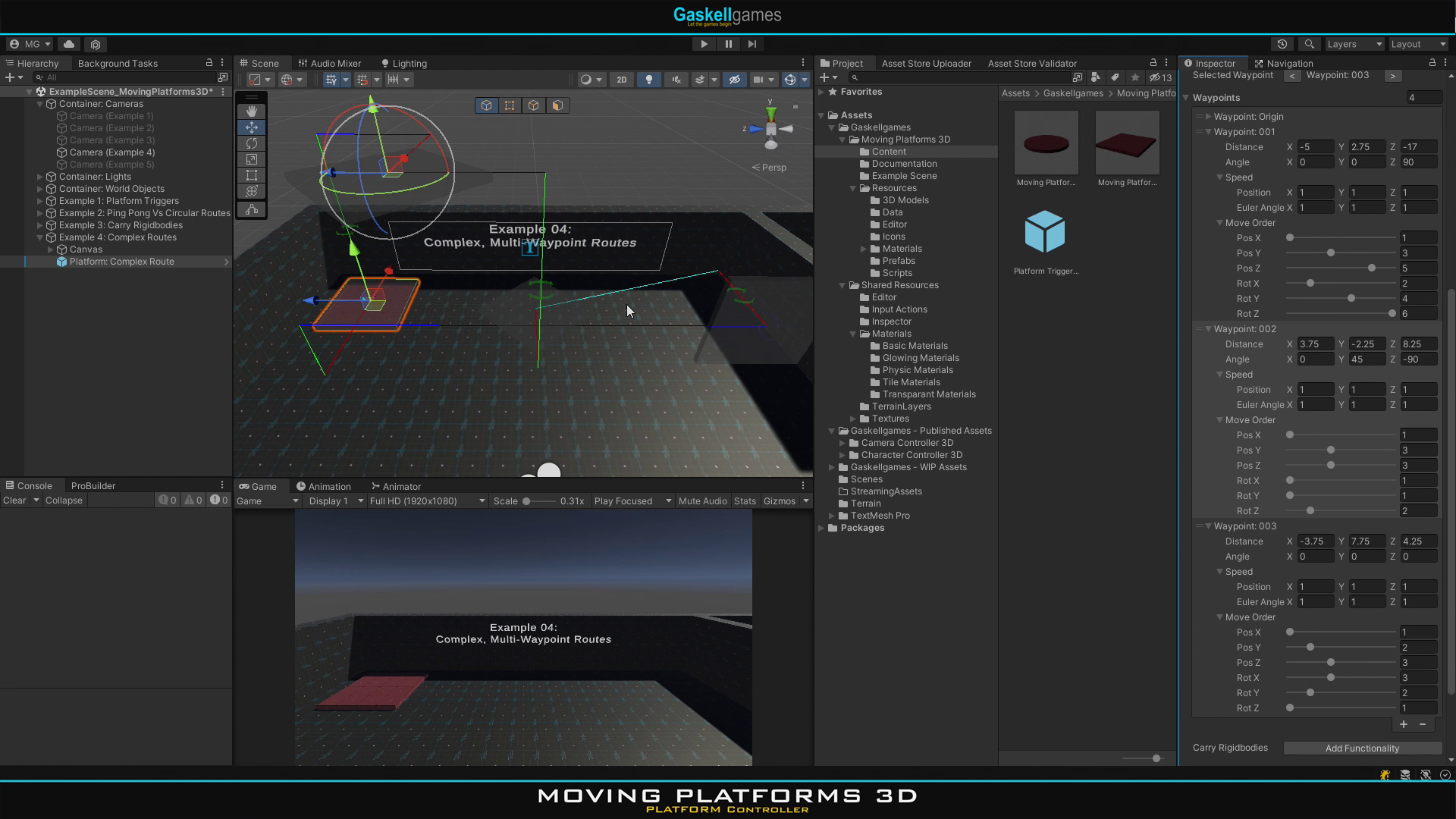Open the Layout dropdown
This screenshot has width=1456, height=819.
(x=1418, y=44)
